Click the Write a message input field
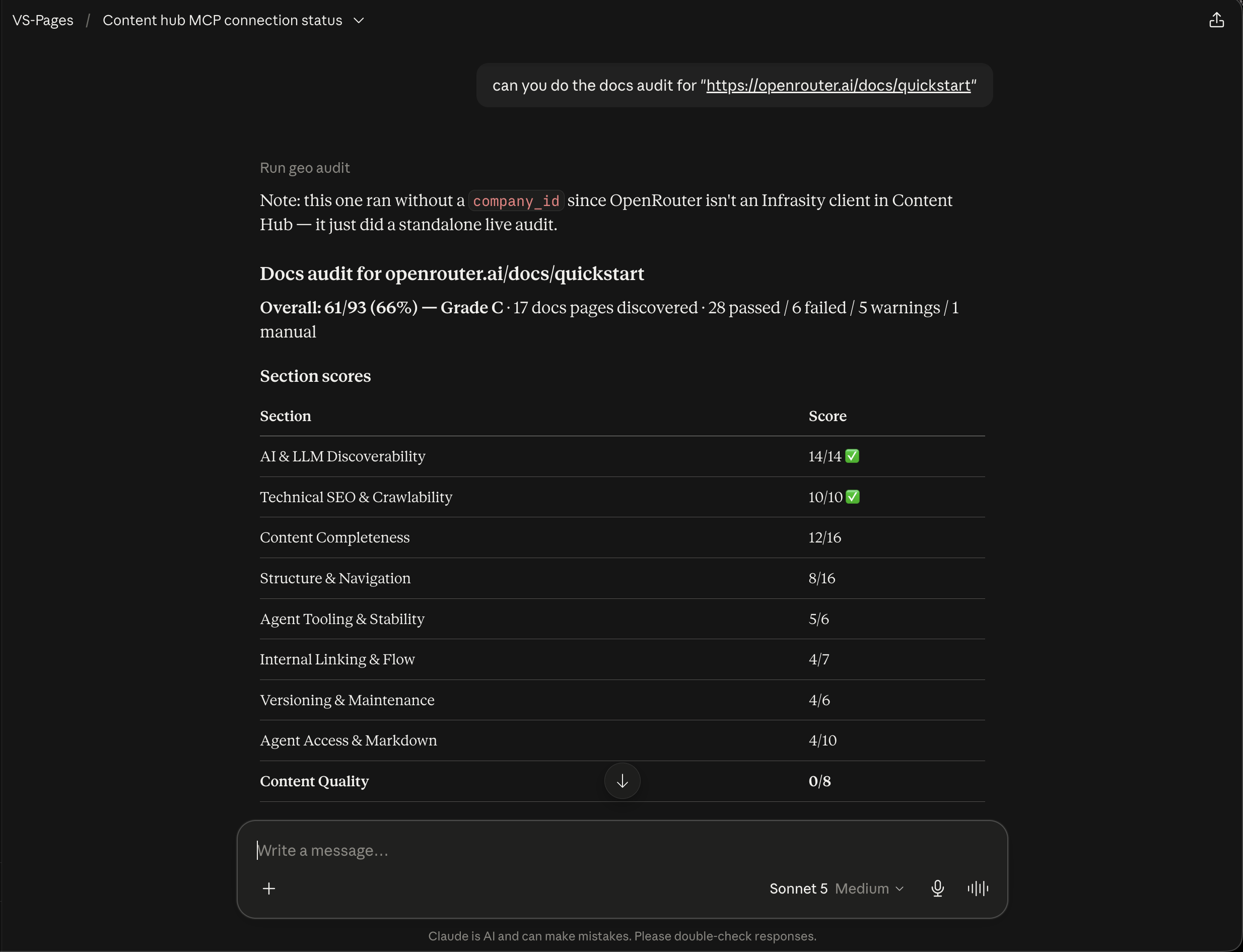The width and height of the screenshot is (1243, 952). pos(622,850)
